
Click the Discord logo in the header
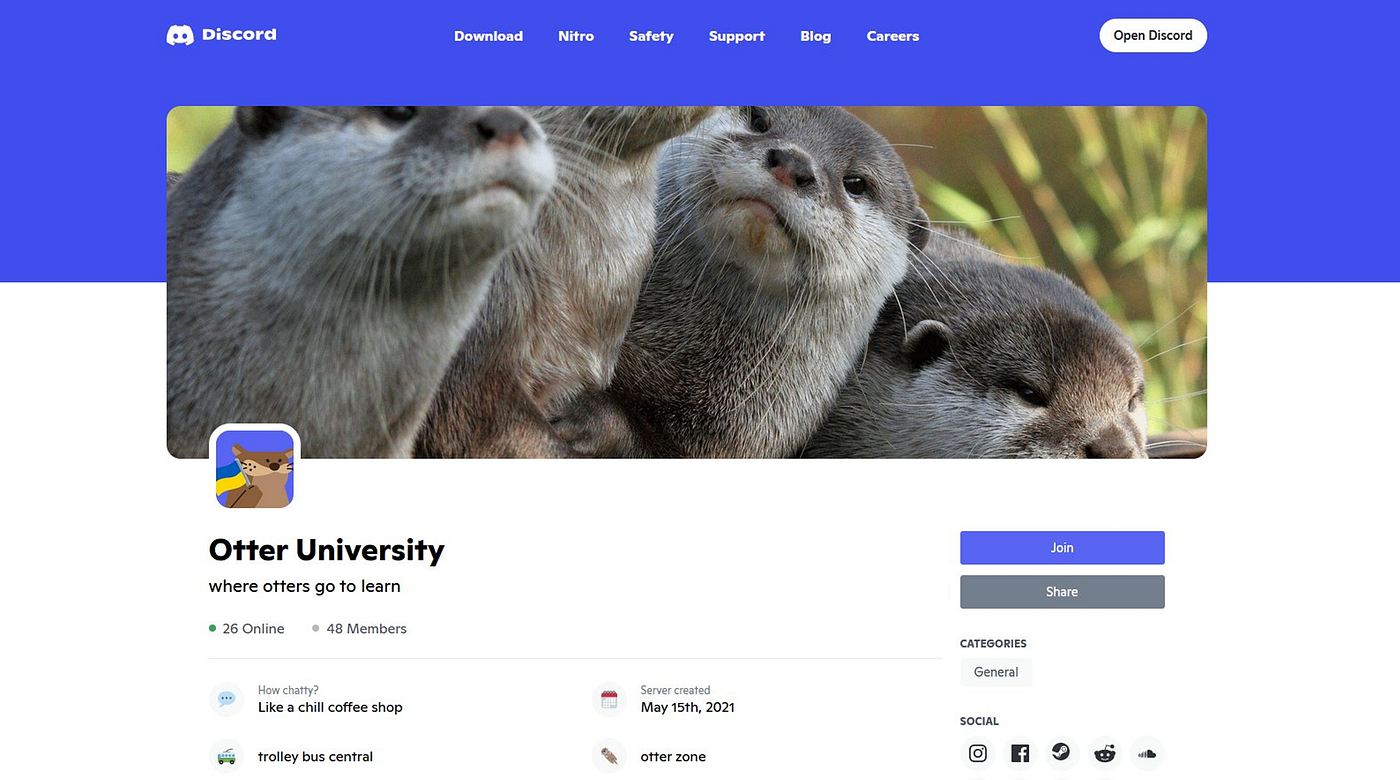click(x=221, y=35)
